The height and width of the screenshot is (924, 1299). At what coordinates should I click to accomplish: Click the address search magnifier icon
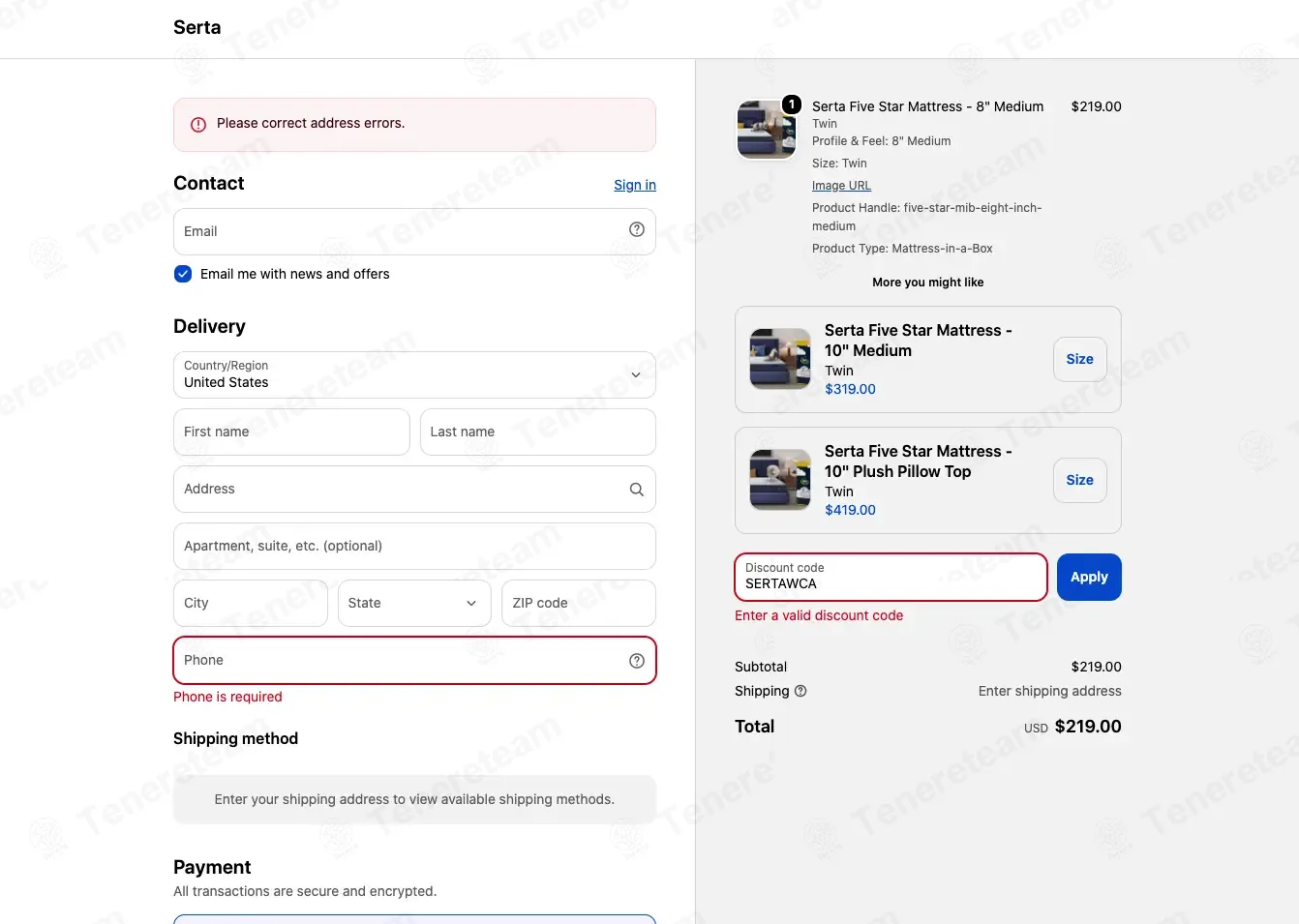point(637,490)
